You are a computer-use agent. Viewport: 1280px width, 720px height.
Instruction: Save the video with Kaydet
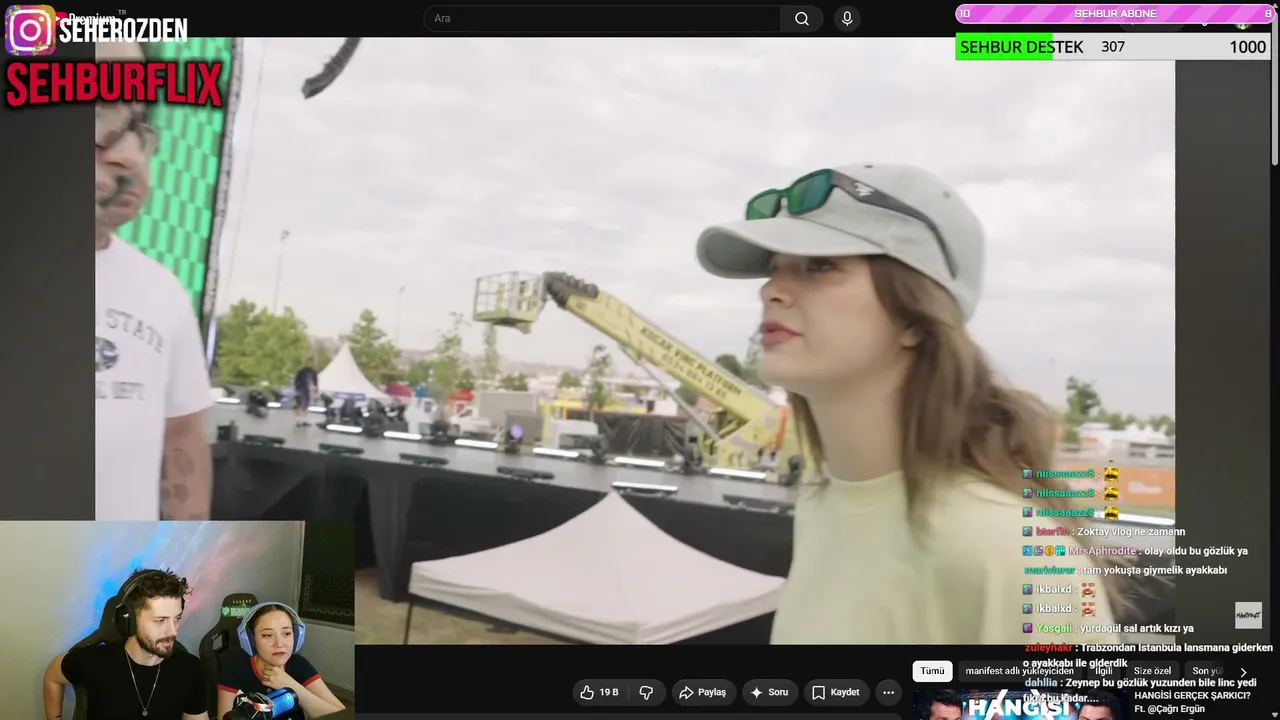click(x=836, y=692)
